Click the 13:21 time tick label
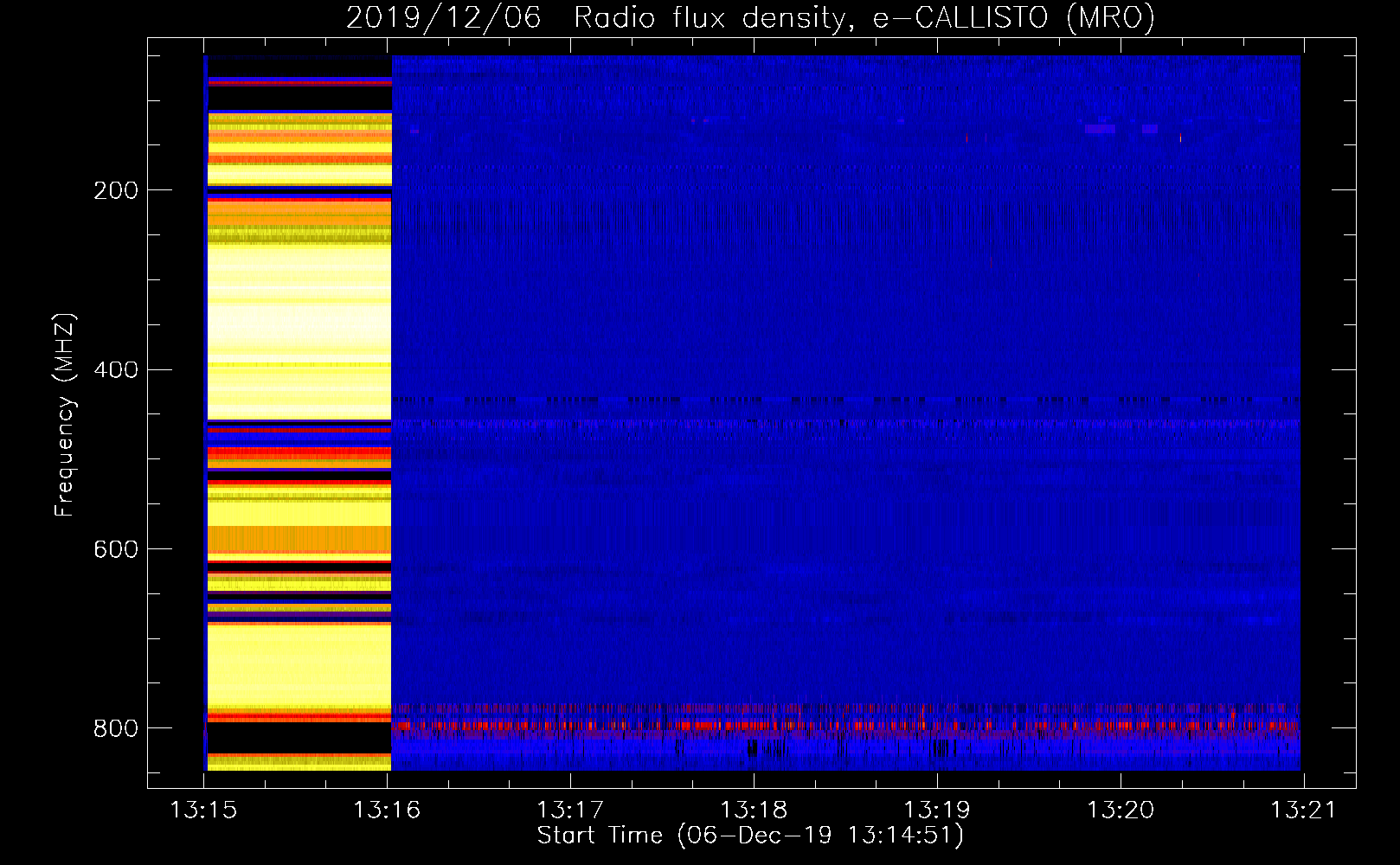 tap(1303, 810)
